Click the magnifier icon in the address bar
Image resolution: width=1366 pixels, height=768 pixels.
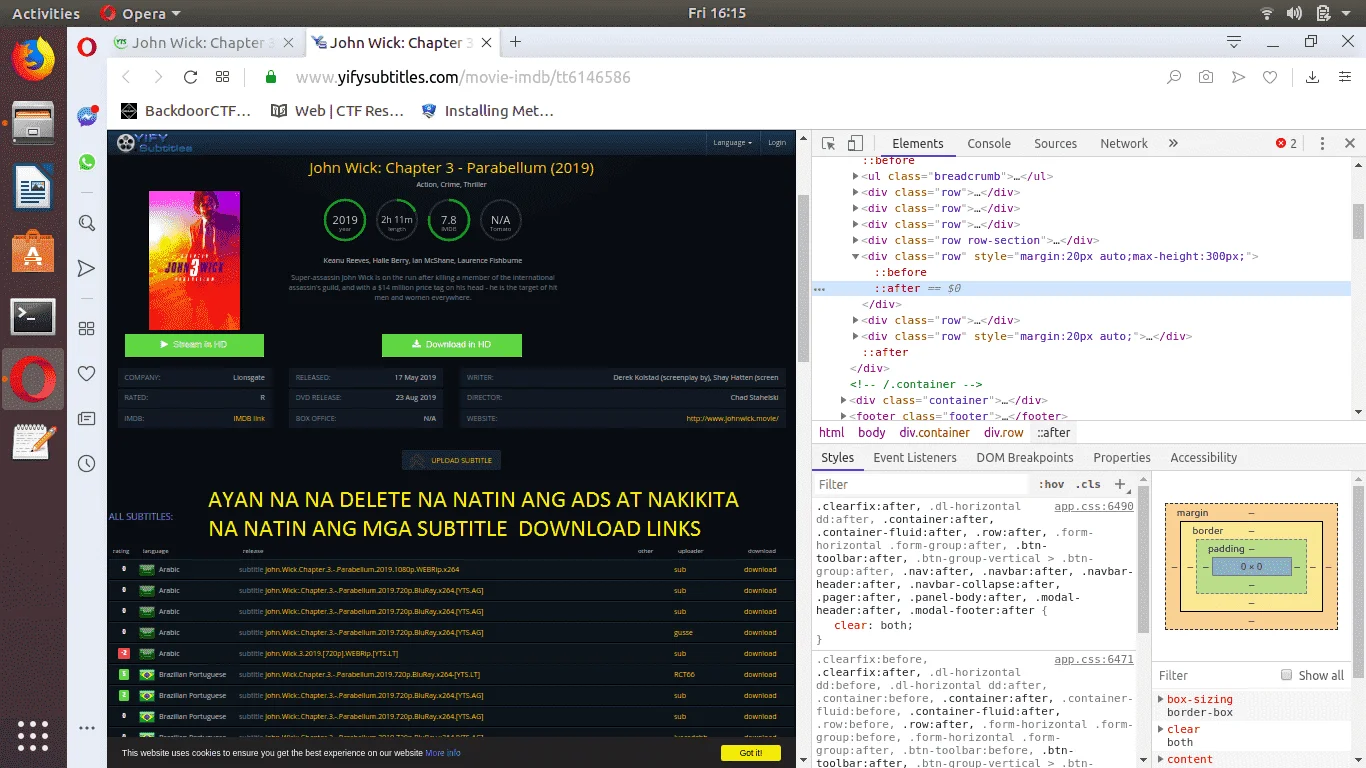click(1175, 77)
